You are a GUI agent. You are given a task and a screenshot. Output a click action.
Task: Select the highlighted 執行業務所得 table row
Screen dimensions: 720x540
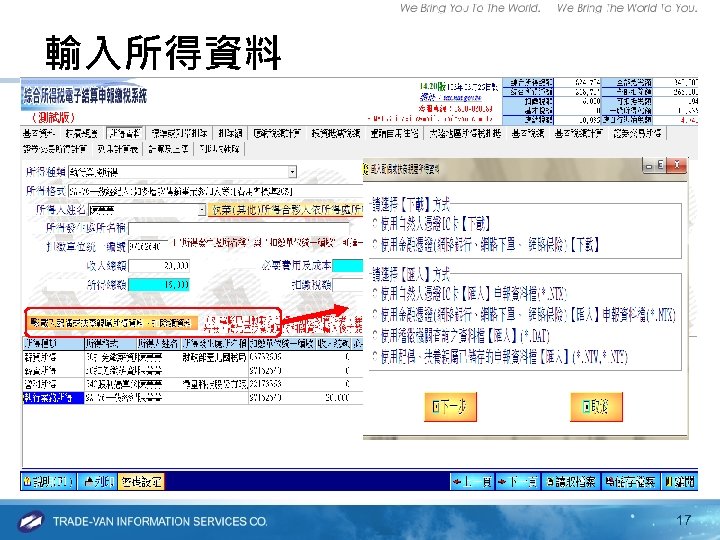tap(192, 398)
